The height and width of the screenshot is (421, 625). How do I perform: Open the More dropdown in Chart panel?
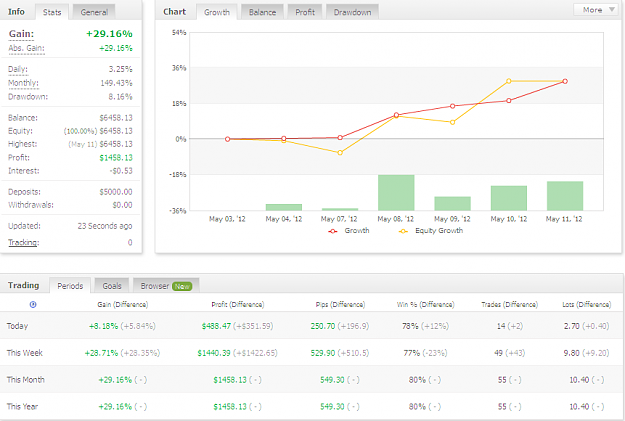tap(598, 10)
